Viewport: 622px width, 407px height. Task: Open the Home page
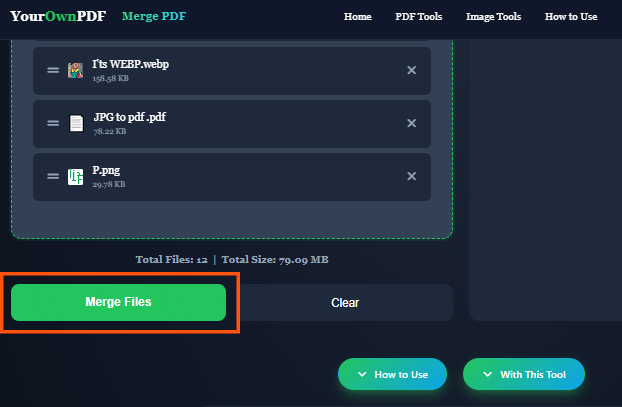[357, 17]
